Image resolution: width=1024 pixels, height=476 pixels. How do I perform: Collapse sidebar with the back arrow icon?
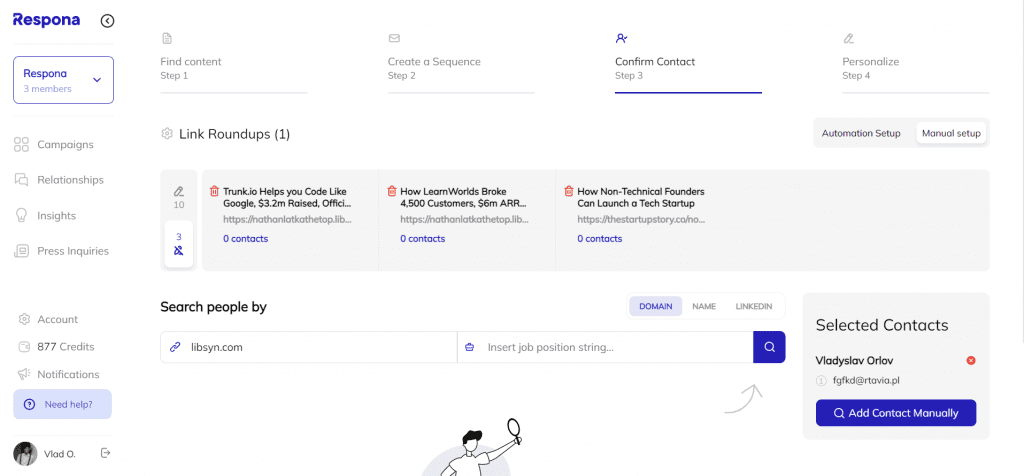tap(108, 21)
